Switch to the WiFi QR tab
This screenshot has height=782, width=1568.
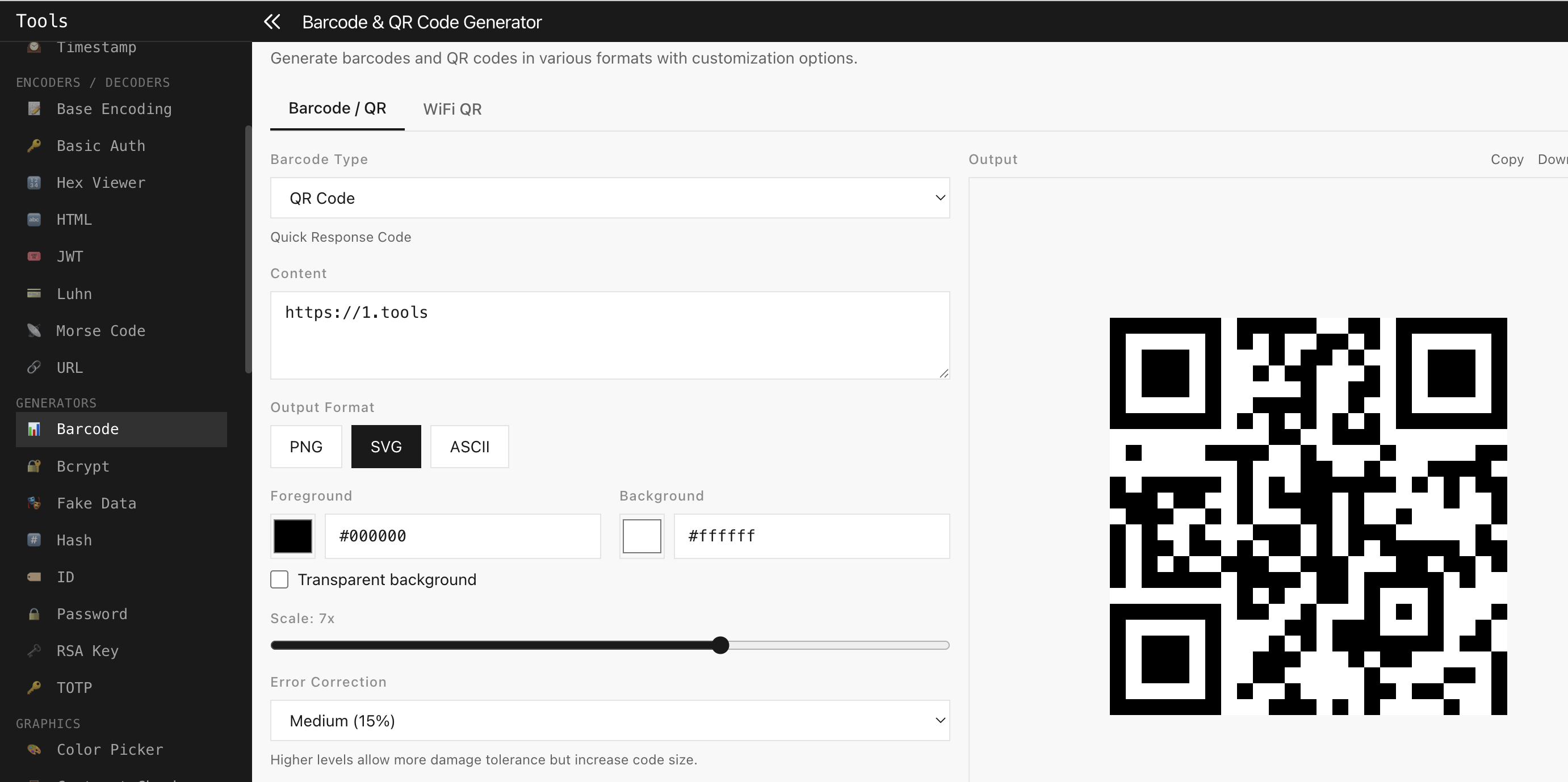click(452, 109)
